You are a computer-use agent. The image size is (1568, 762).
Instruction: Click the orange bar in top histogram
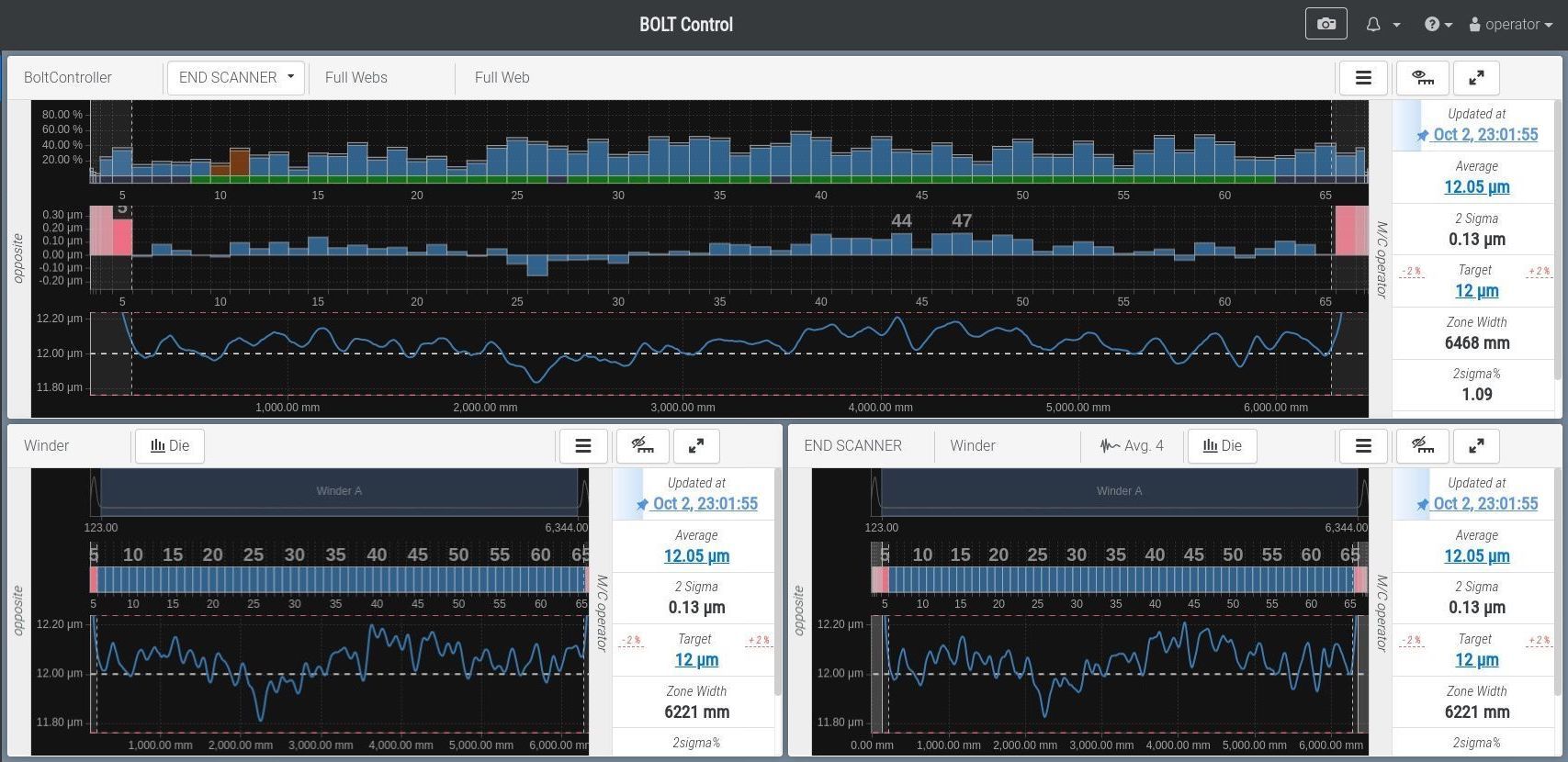coord(239,162)
